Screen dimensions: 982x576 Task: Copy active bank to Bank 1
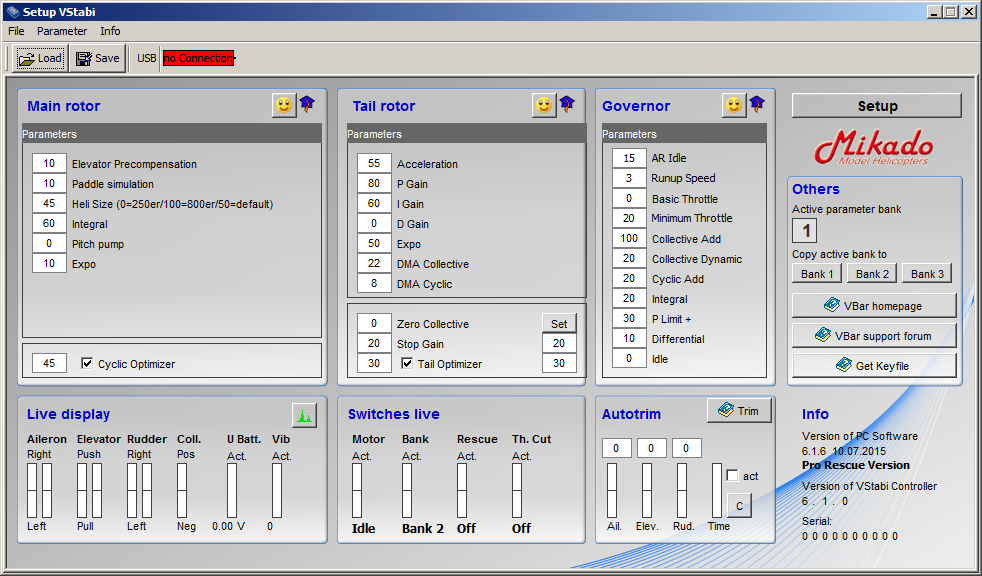click(x=817, y=274)
